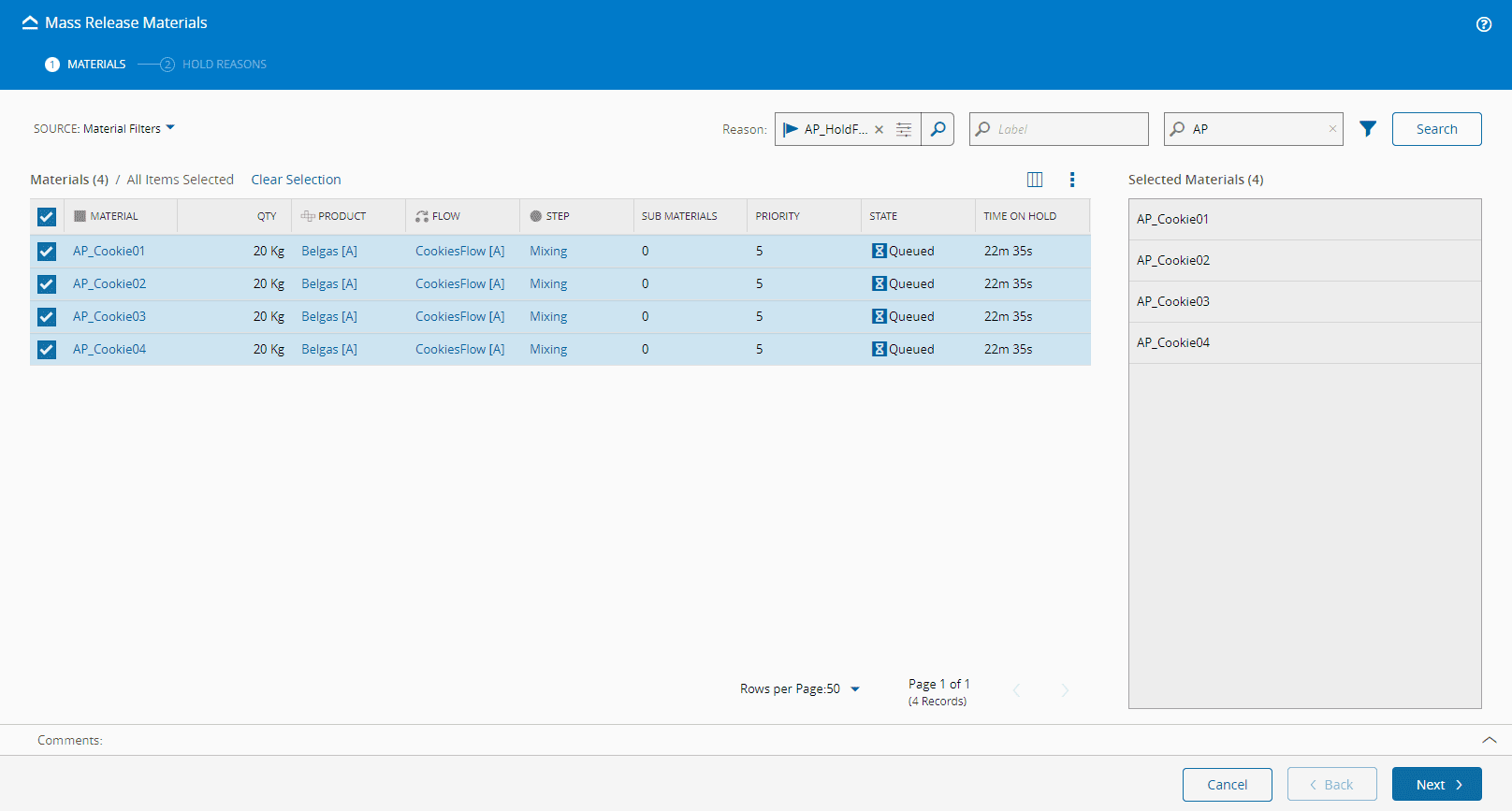This screenshot has width=1512, height=811.
Task: Clear the AP search text
Action: click(x=1332, y=129)
